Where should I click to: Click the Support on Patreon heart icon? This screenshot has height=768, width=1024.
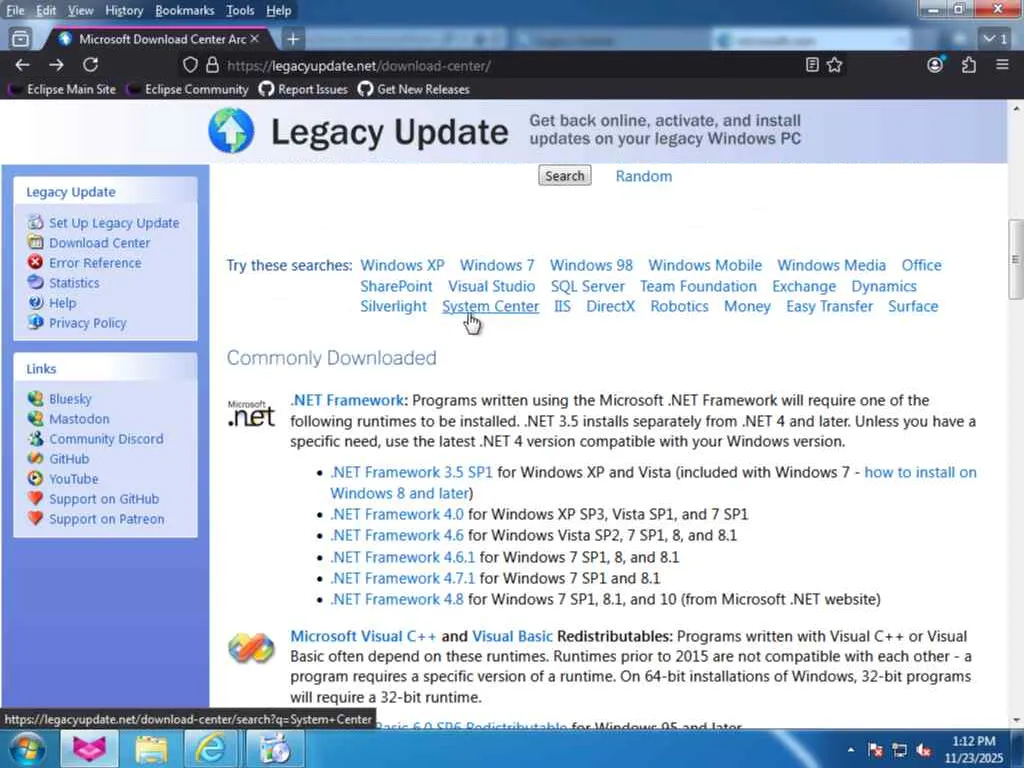point(35,518)
